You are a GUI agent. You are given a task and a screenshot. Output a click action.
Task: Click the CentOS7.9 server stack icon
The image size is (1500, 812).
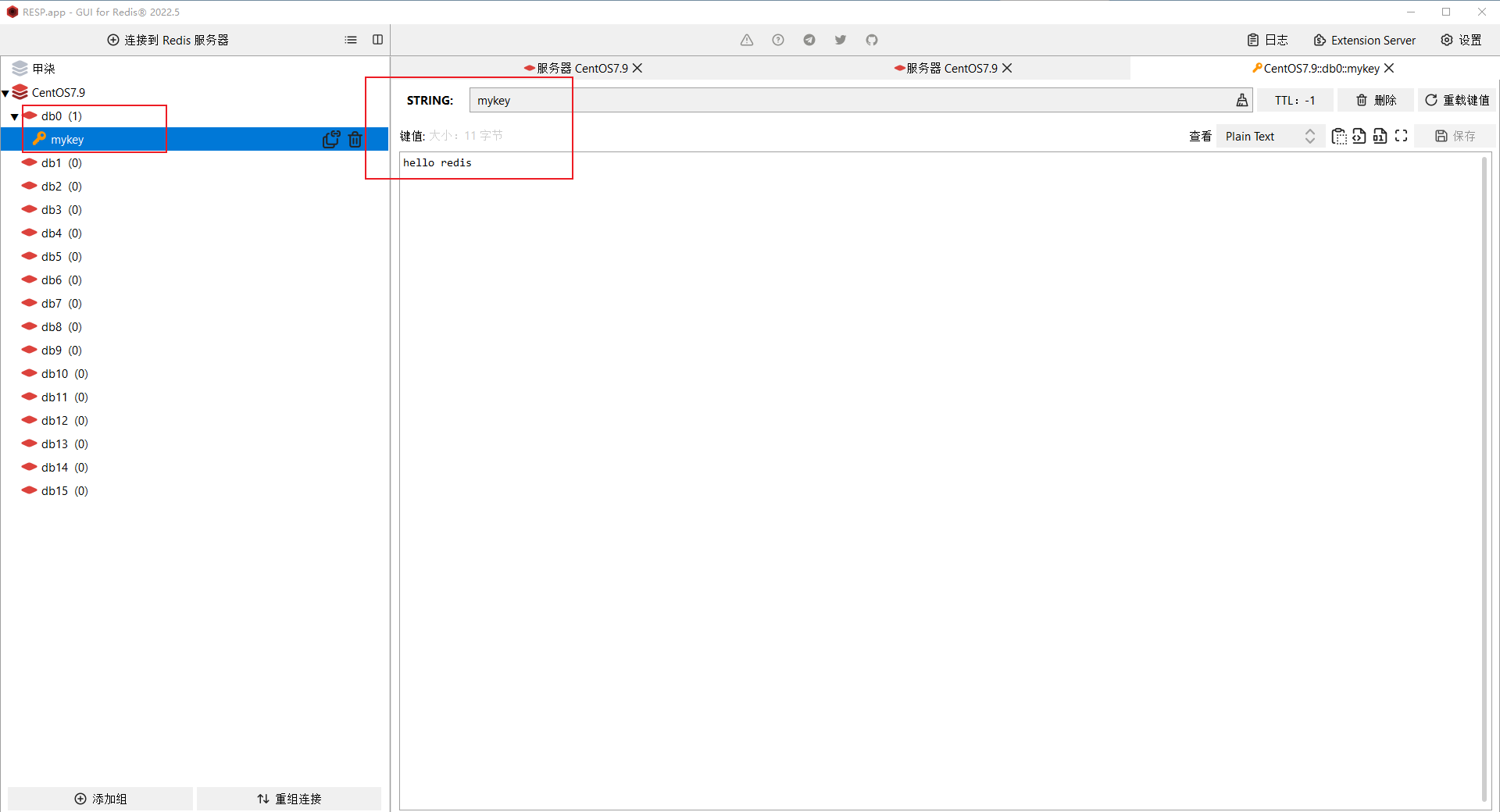coord(20,92)
